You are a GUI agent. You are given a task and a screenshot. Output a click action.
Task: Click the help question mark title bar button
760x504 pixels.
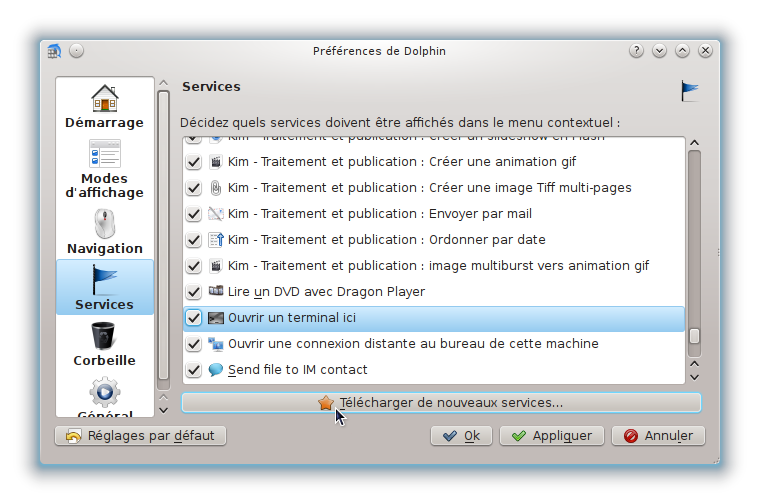(x=636, y=50)
